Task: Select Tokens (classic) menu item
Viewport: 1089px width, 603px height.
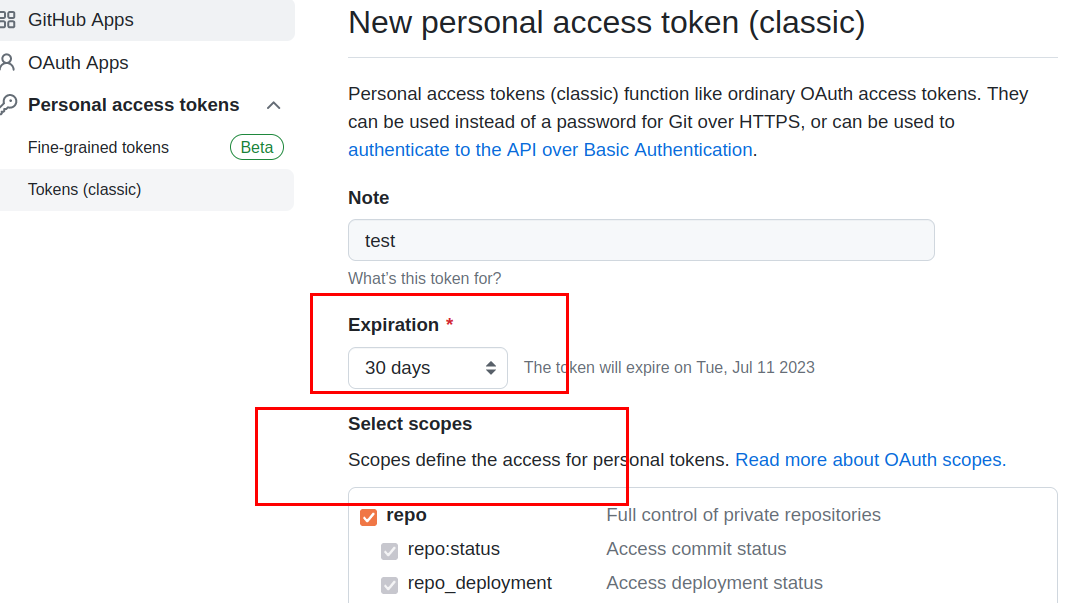Action: pyautogui.click(x=84, y=190)
